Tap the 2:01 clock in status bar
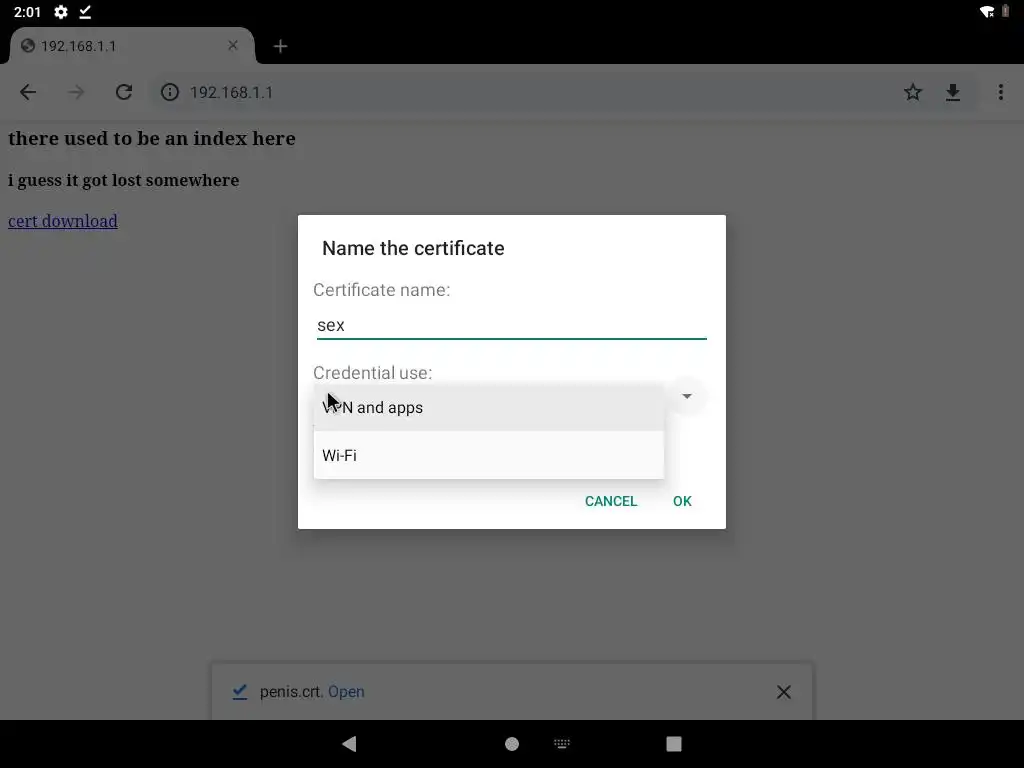 [x=27, y=12]
